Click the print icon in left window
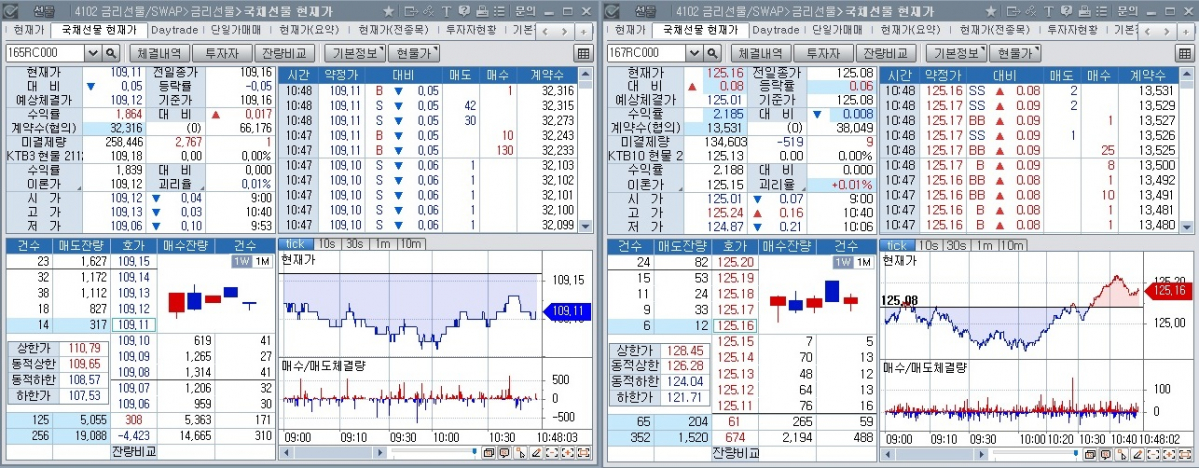Screen dimensions: 1199x468 [x=482, y=11]
